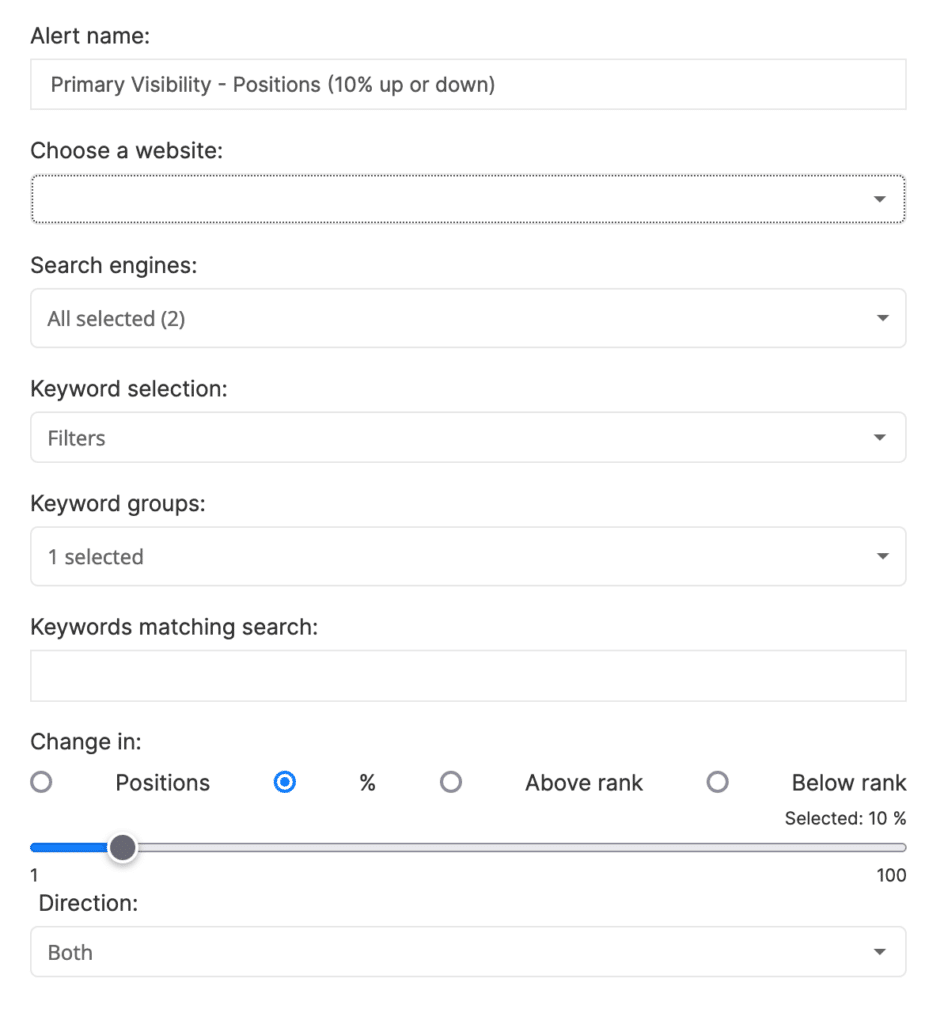Open the Direction dropdown set to Both
Image resolution: width=940 pixels, height=1024 pixels.
click(x=468, y=952)
